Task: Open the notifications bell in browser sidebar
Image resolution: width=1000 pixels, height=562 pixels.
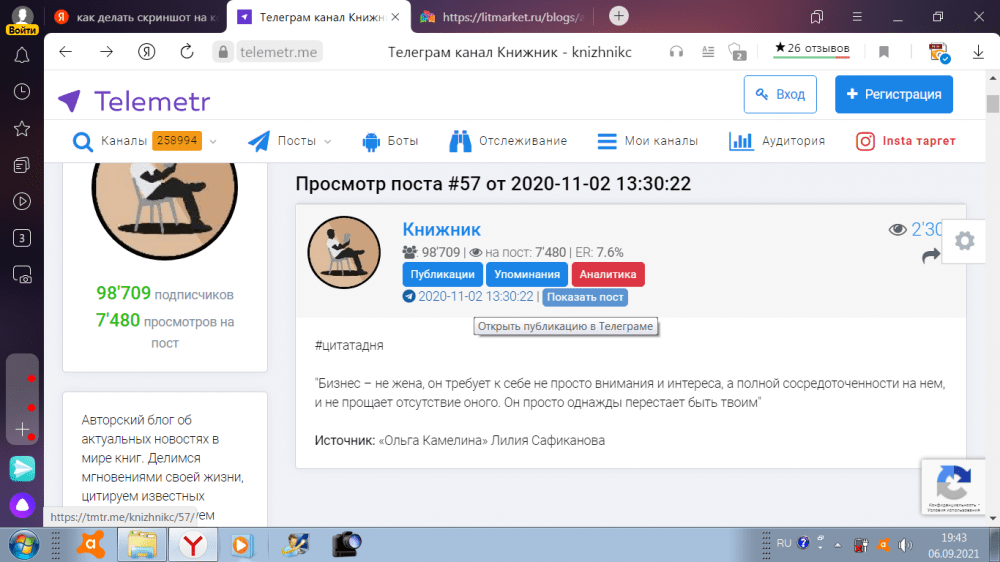Action: (22, 55)
